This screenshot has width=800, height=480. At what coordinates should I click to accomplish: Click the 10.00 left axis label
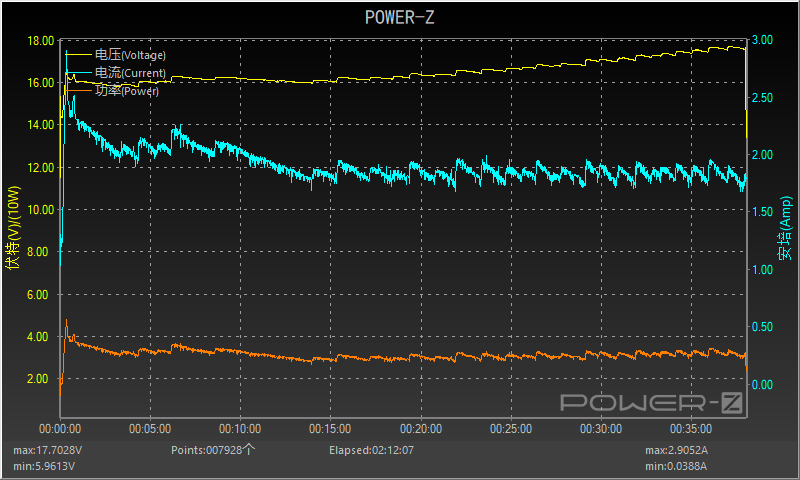click(40, 210)
